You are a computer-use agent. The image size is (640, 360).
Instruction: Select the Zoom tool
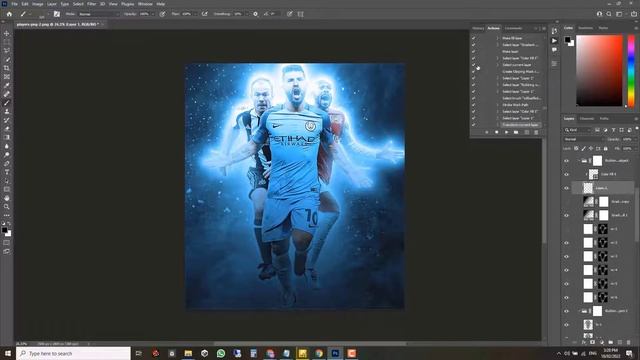click(7, 207)
